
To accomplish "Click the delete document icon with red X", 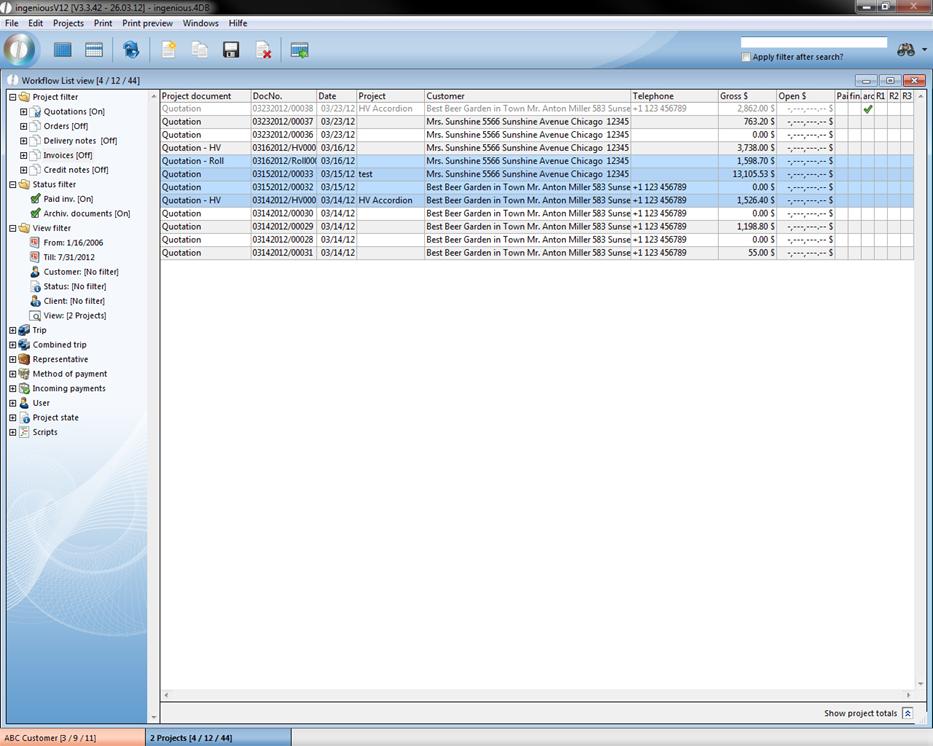I will click(x=263, y=50).
